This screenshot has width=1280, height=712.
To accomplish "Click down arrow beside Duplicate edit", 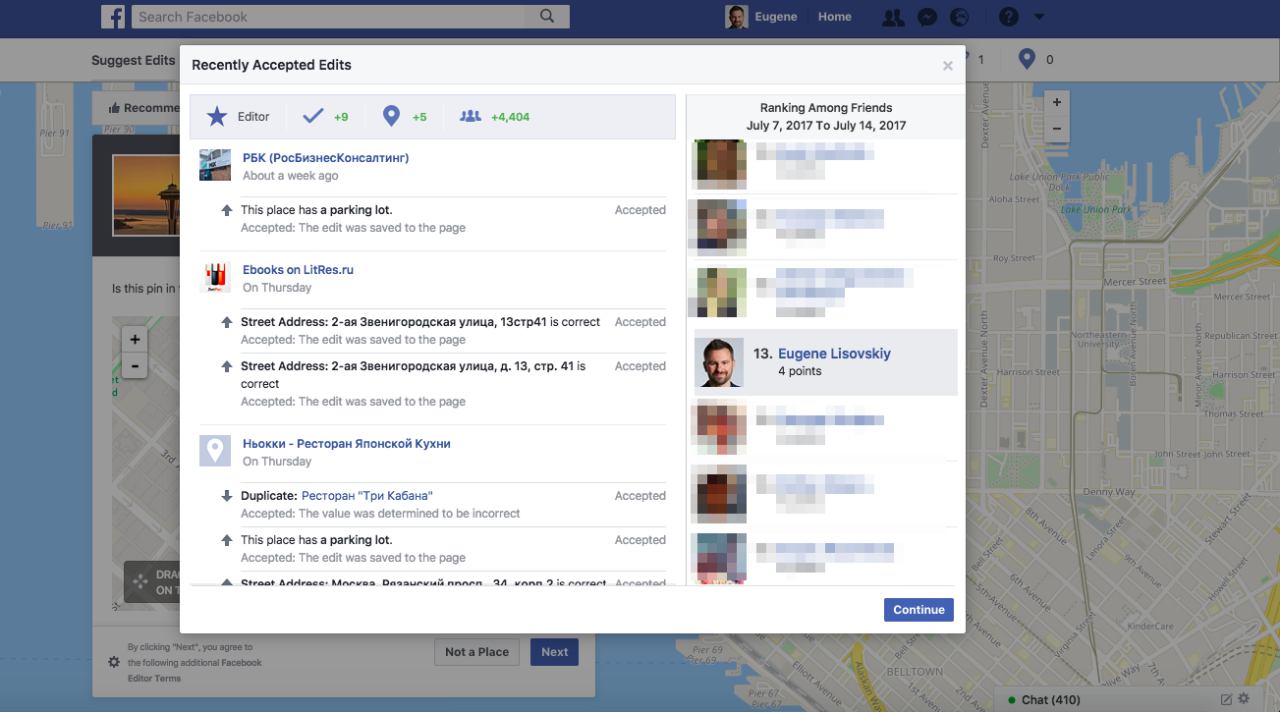I will tap(227, 496).
